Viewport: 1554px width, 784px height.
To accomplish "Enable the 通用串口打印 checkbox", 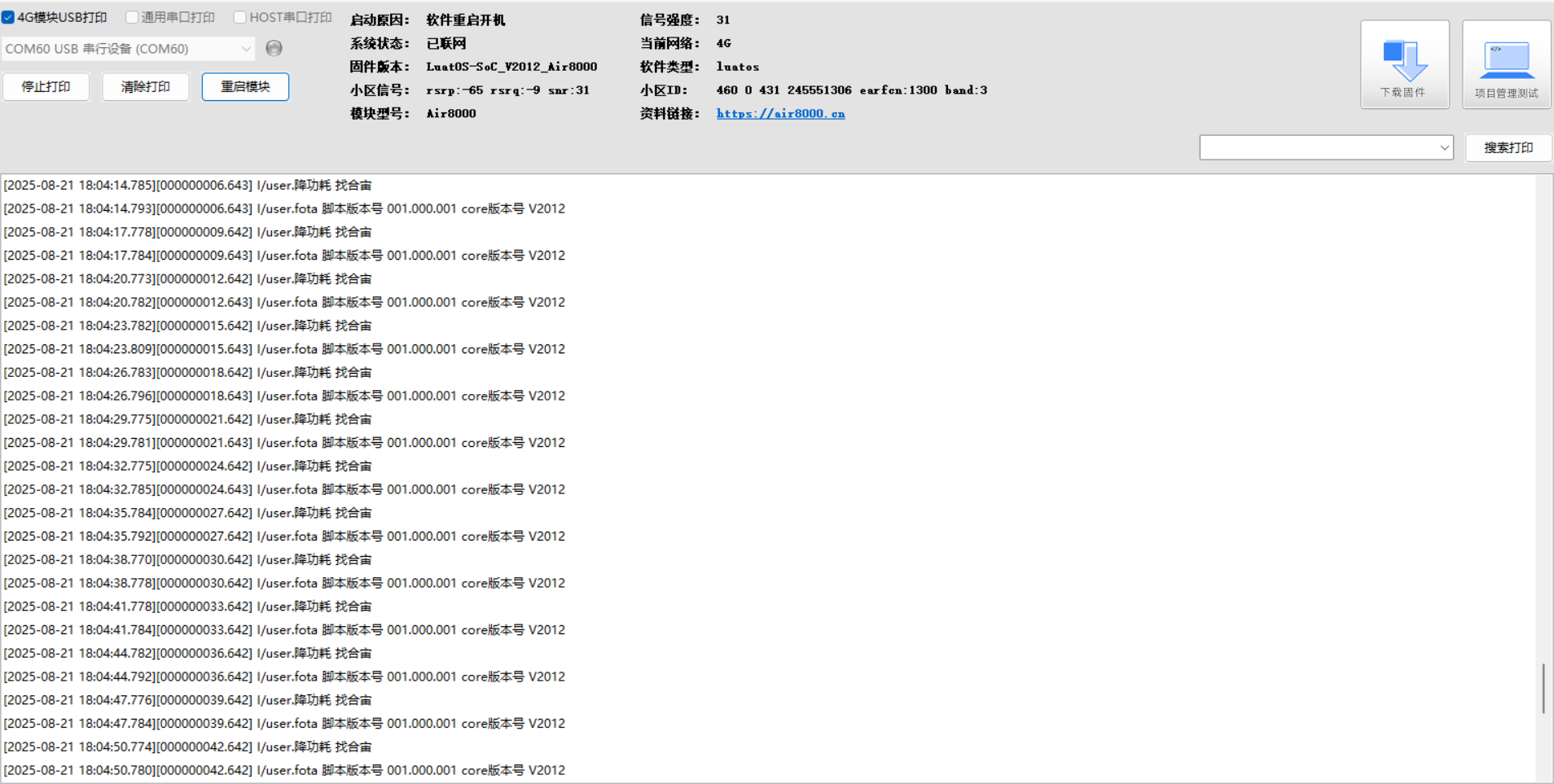I will pyautogui.click(x=132, y=17).
